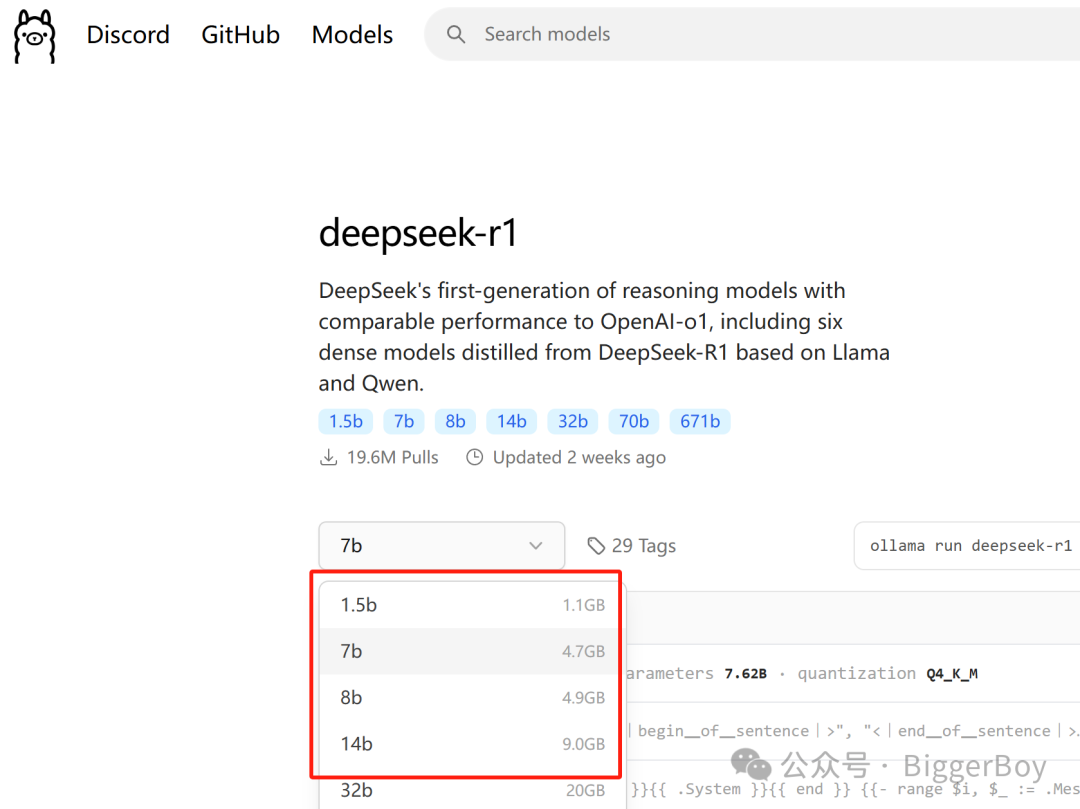
Task: Focus the Search models field
Action: pyautogui.click(x=752, y=34)
